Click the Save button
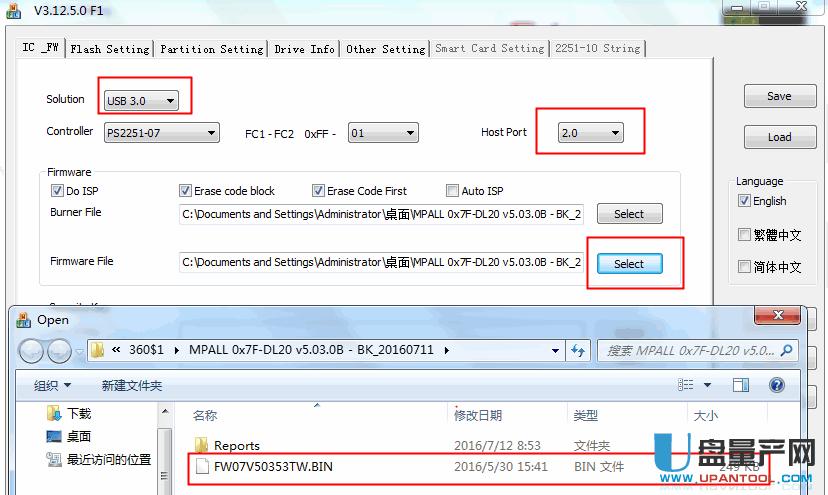The width and height of the screenshot is (828, 495). click(x=779, y=96)
